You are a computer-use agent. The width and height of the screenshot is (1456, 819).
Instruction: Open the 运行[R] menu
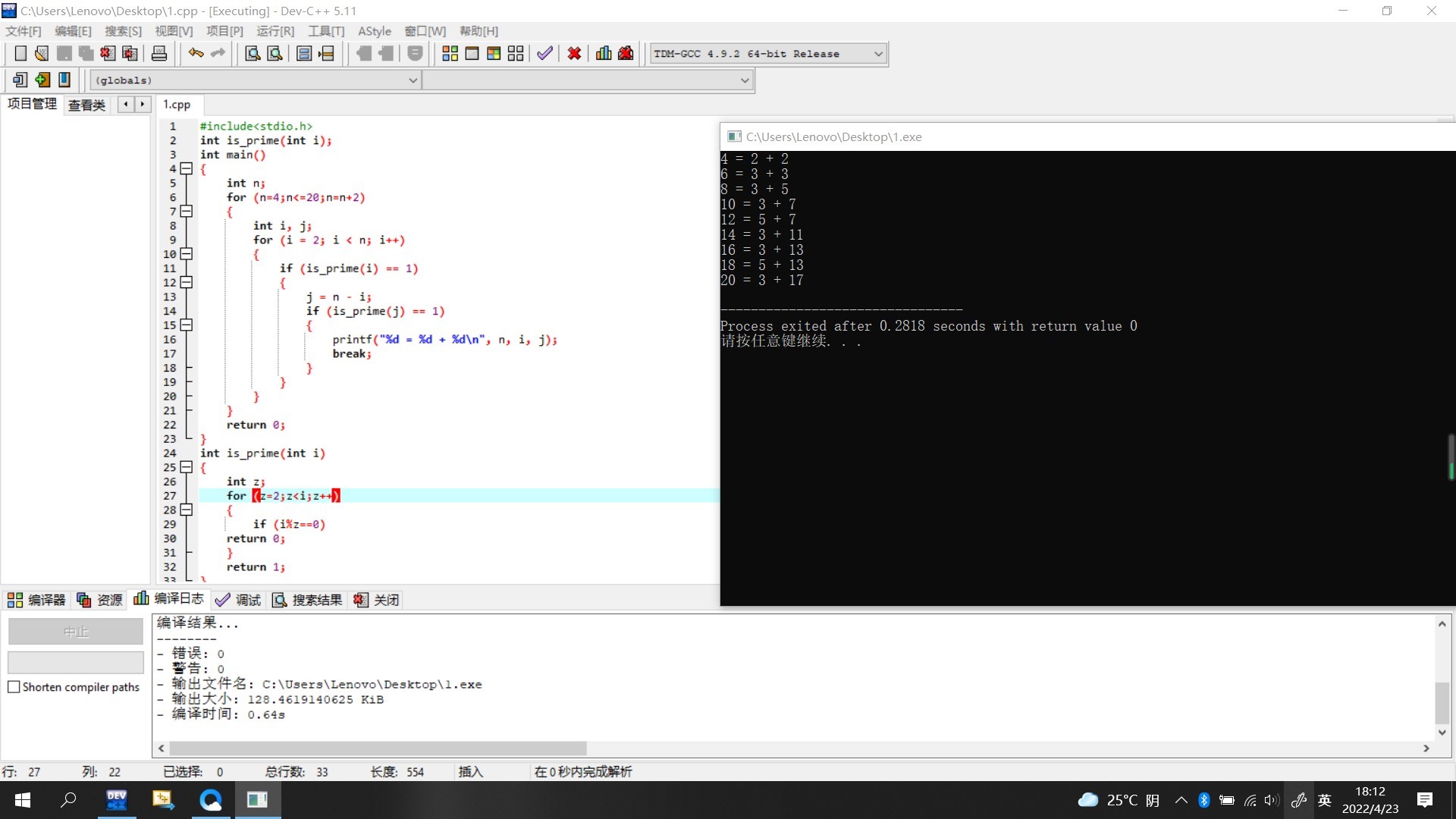click(275, 31)
